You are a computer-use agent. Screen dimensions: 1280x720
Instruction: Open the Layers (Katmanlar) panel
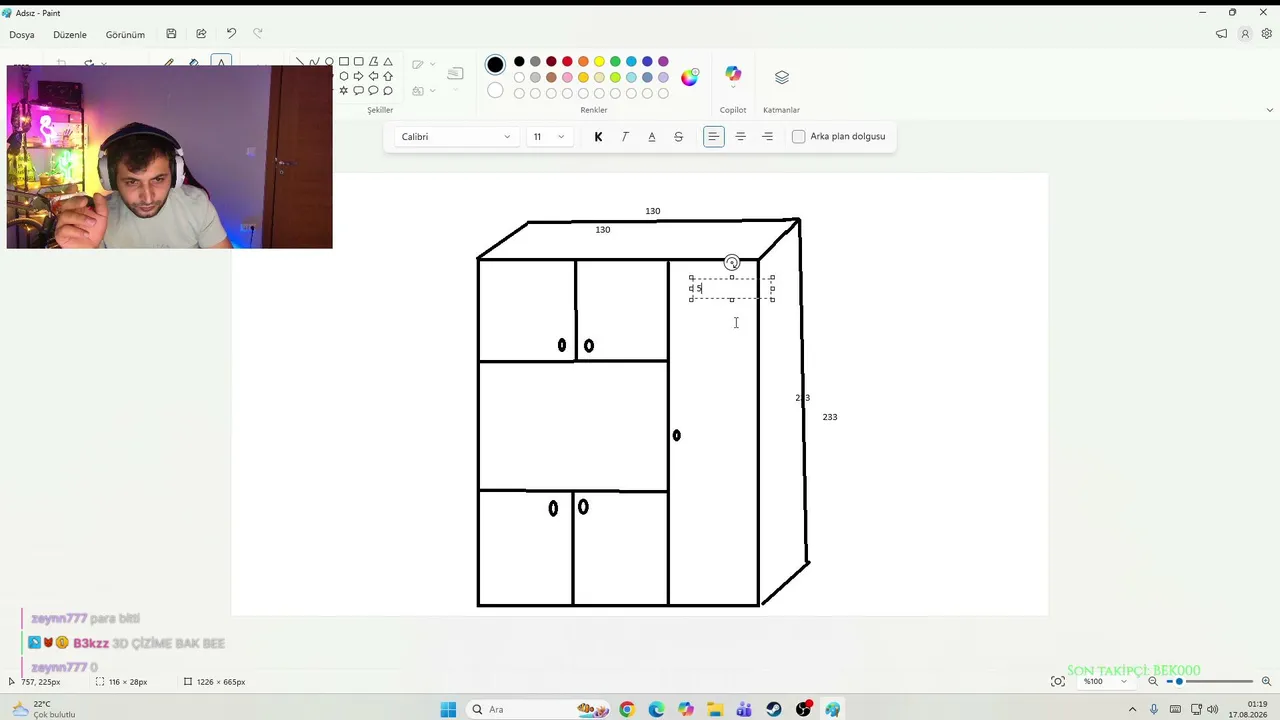click(782, 77)
